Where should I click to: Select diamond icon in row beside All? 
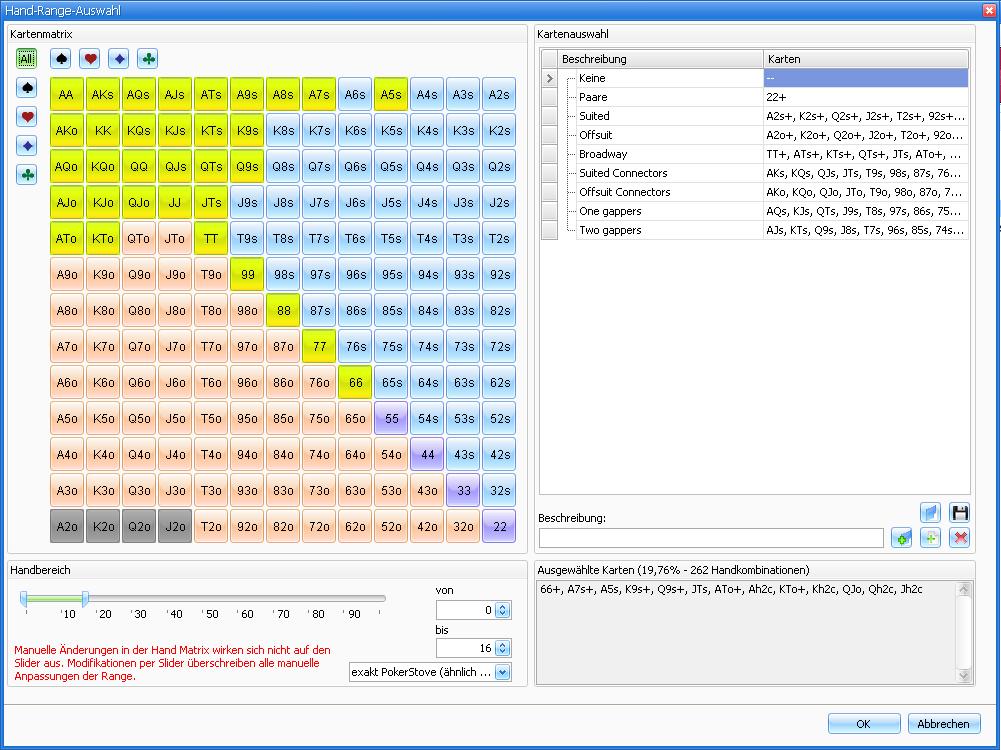[x=119, y=59]
